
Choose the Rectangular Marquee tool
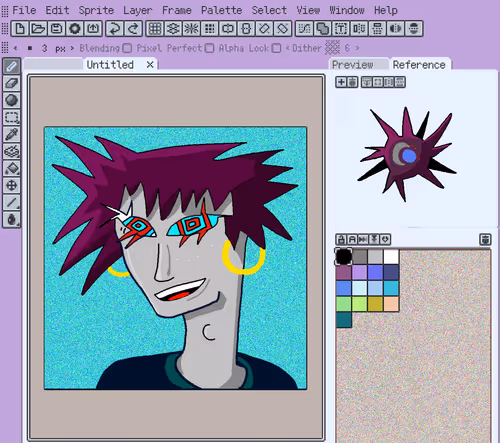coord(12,117)
